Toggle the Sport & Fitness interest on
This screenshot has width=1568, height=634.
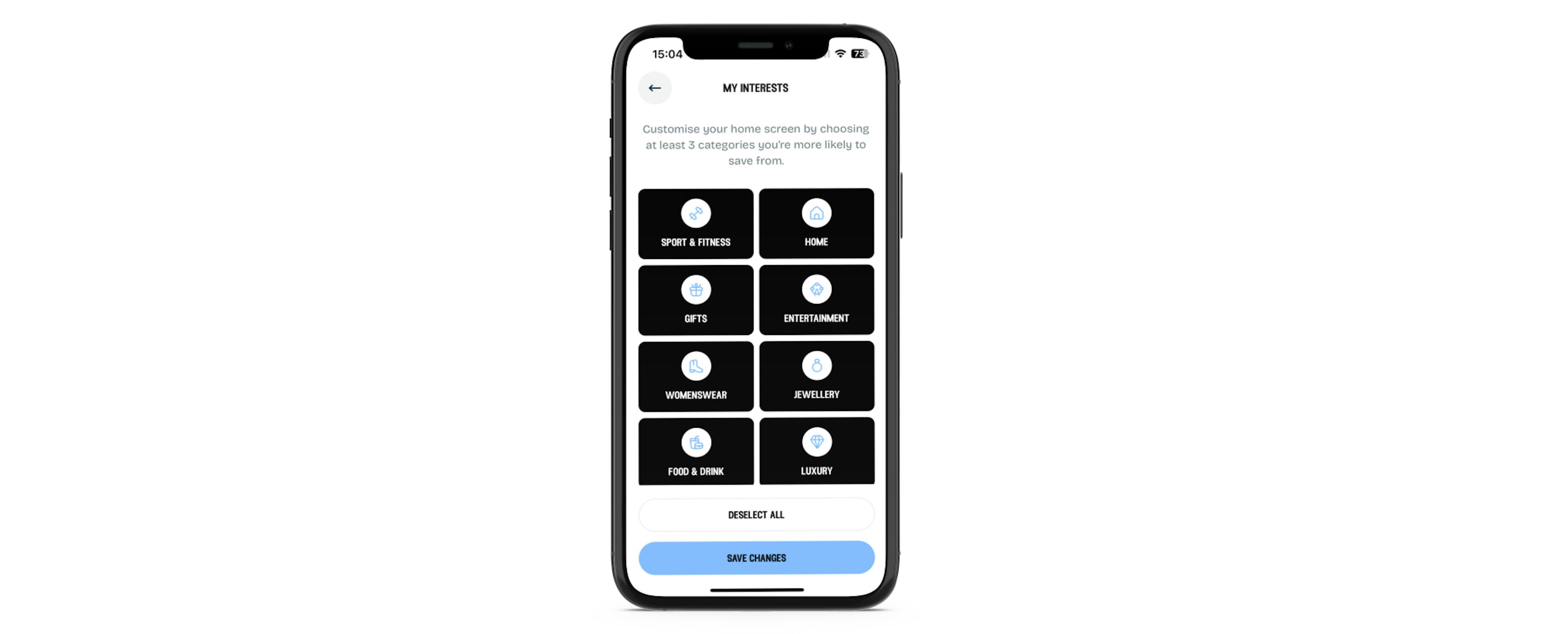[x=695, y=223]
